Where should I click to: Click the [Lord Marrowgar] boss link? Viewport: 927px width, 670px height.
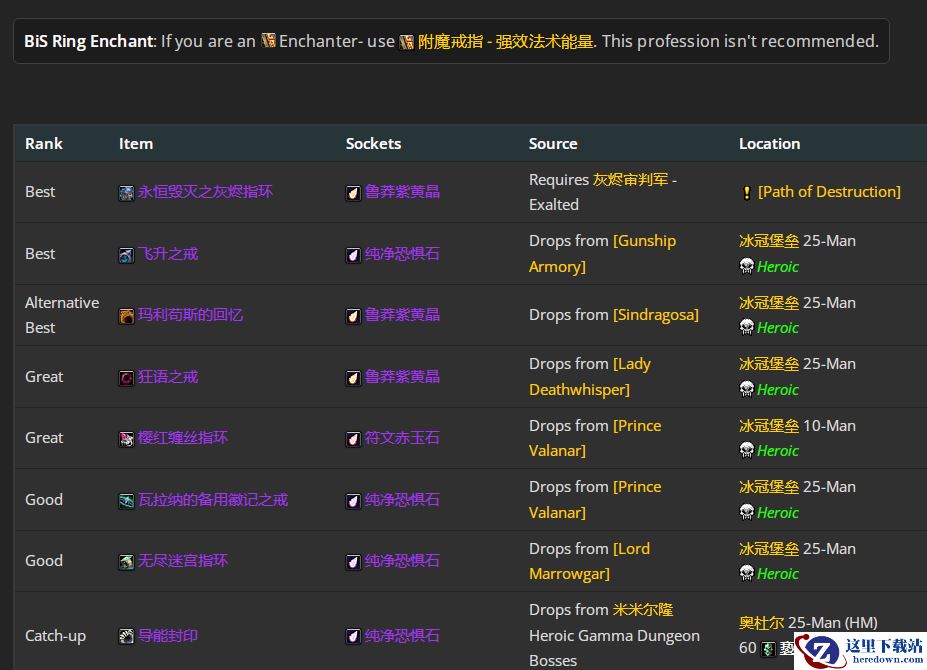[x=589, y=561]
